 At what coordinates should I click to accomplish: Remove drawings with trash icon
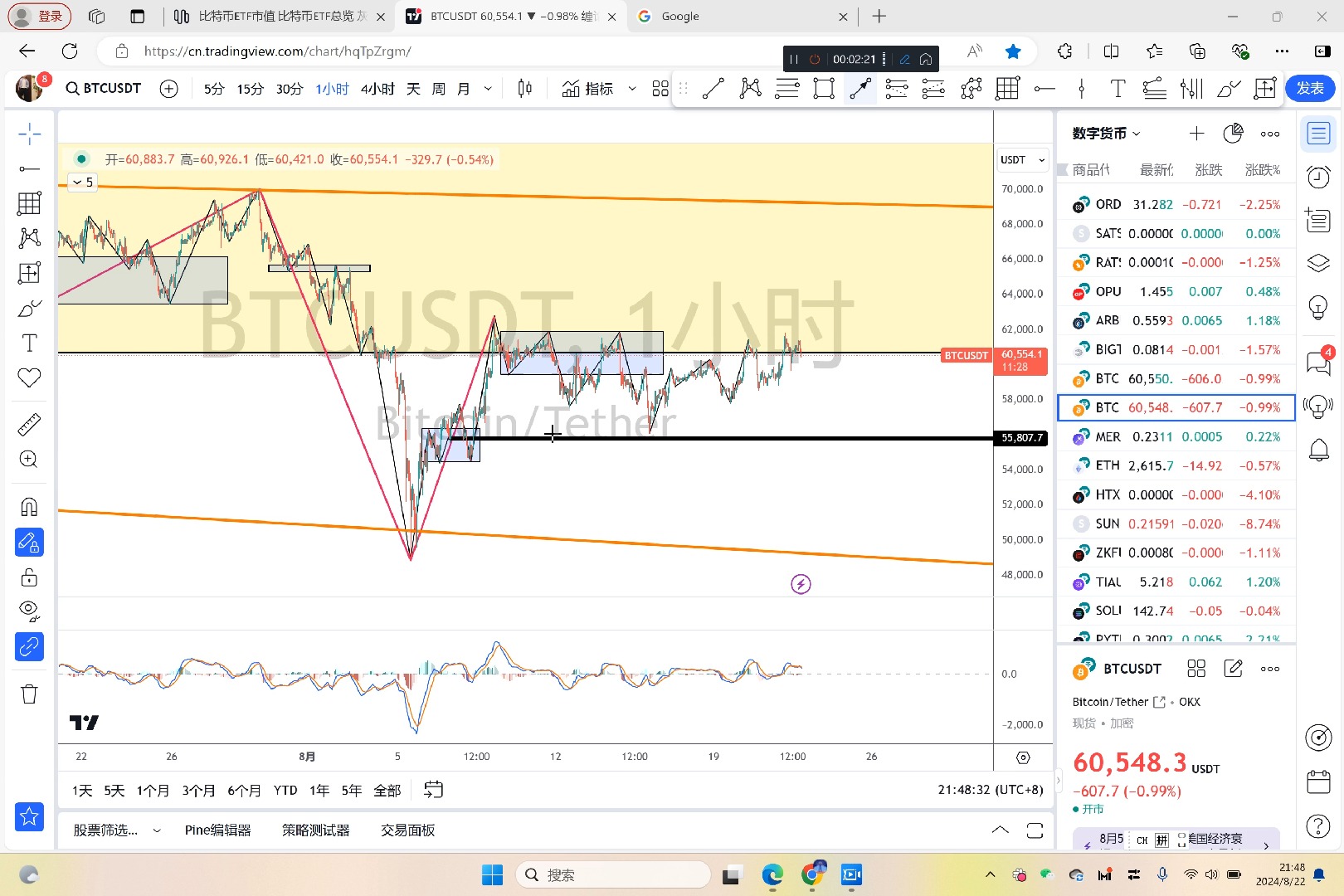pos(29,694)
